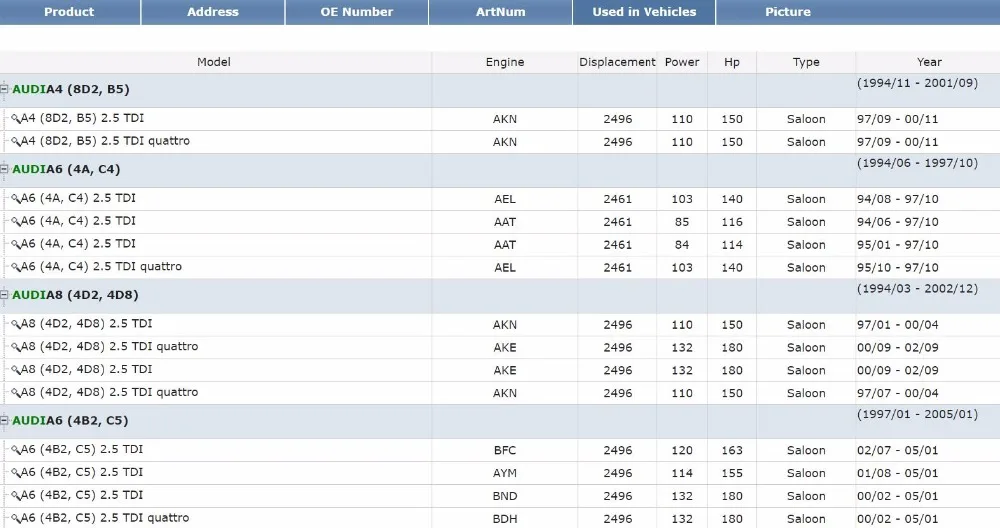This screenshot has width=1000, height=528.
Task: Select row A8 (4D2, 4D8) 2.5 TDI 97/01
Action: [500, 325]
